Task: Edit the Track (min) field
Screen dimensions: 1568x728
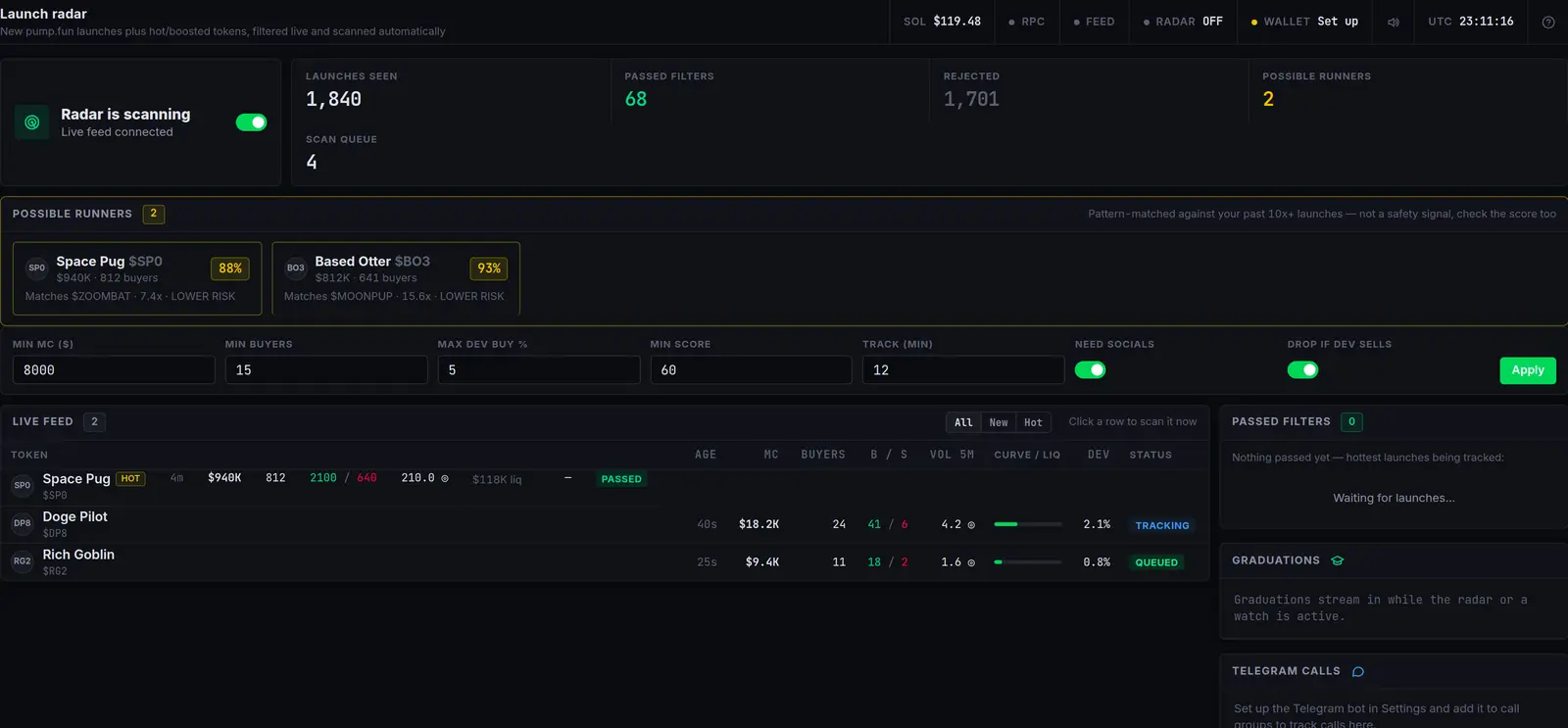Action: coord(963,369)
